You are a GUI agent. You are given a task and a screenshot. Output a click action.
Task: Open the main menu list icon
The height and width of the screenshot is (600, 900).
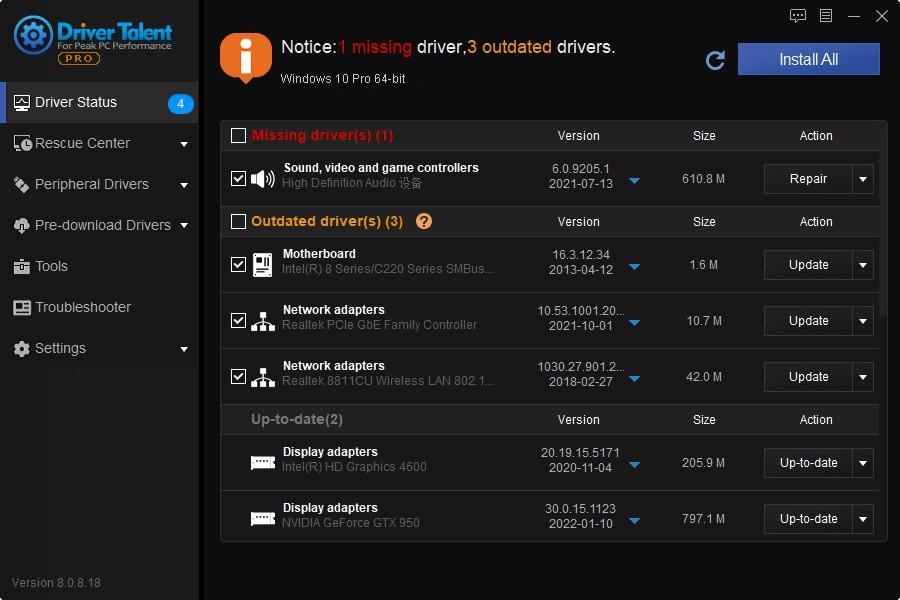point(826,15)
